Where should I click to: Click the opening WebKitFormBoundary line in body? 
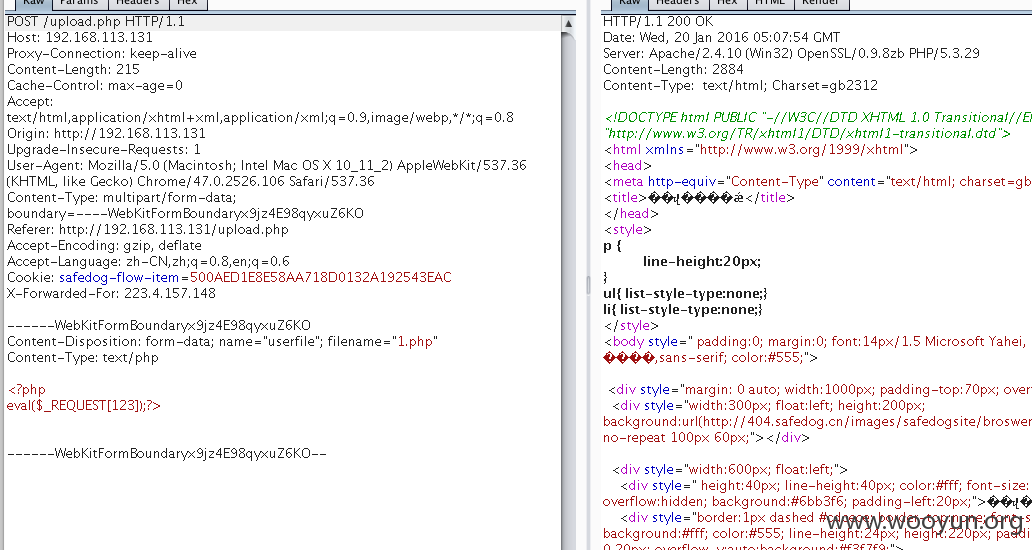(159, 326)
